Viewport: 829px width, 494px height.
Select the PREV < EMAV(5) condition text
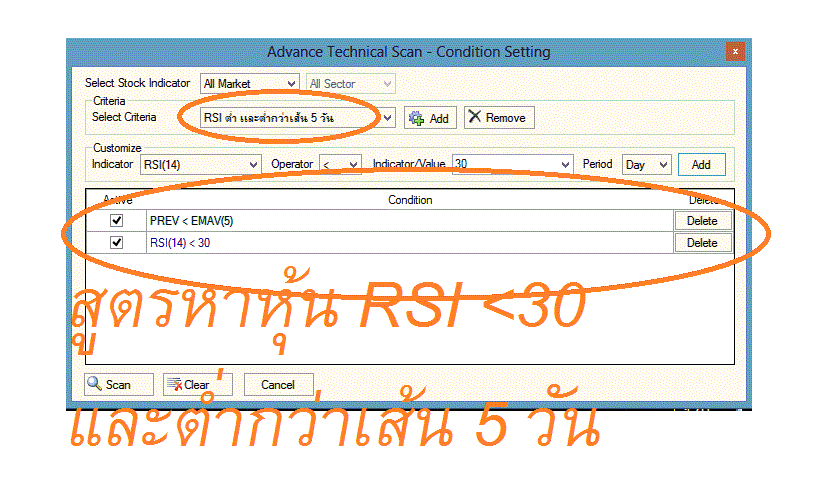click(191, 221)
